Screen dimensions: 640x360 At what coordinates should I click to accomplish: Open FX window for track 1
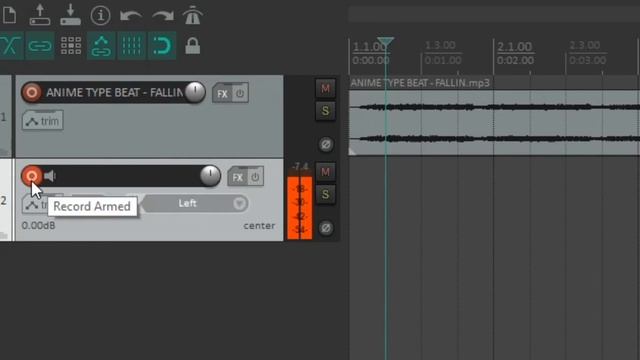[222, 94]
